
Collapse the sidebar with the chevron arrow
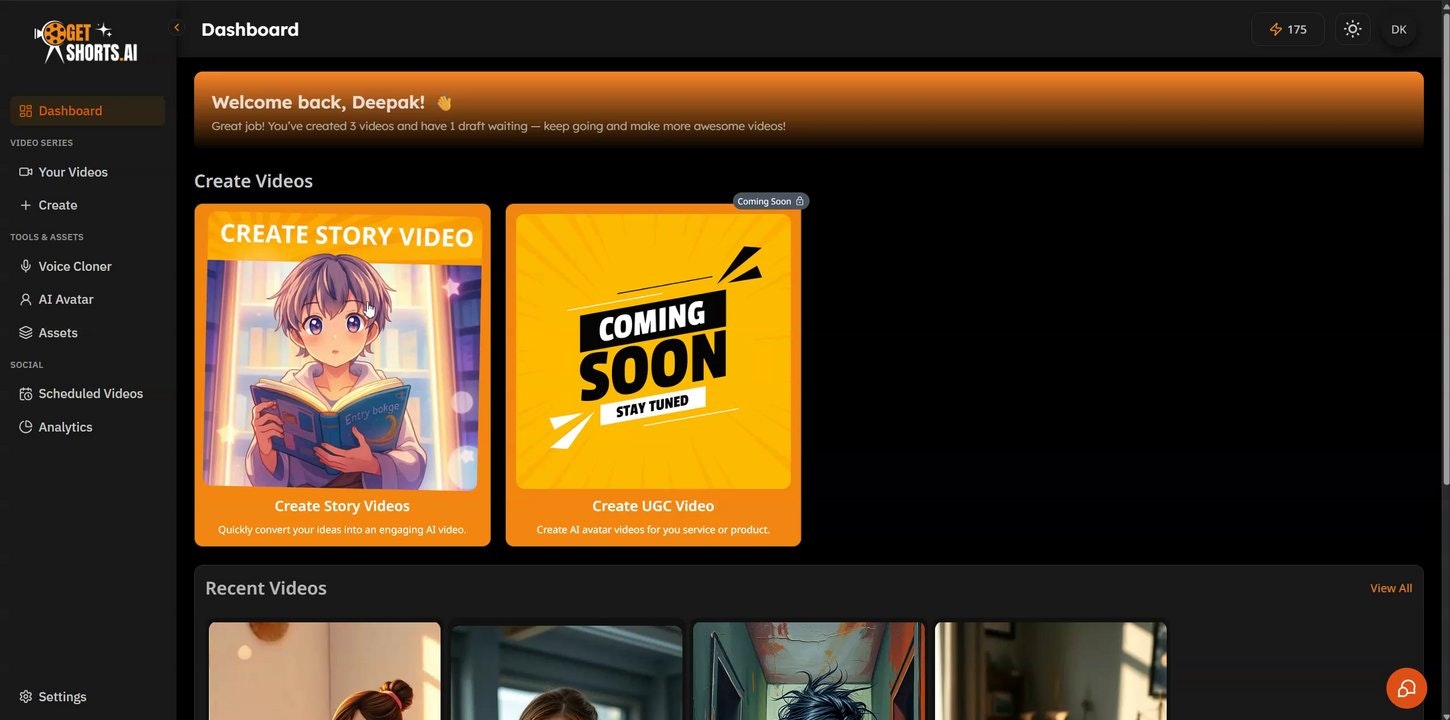coord(177,28)
